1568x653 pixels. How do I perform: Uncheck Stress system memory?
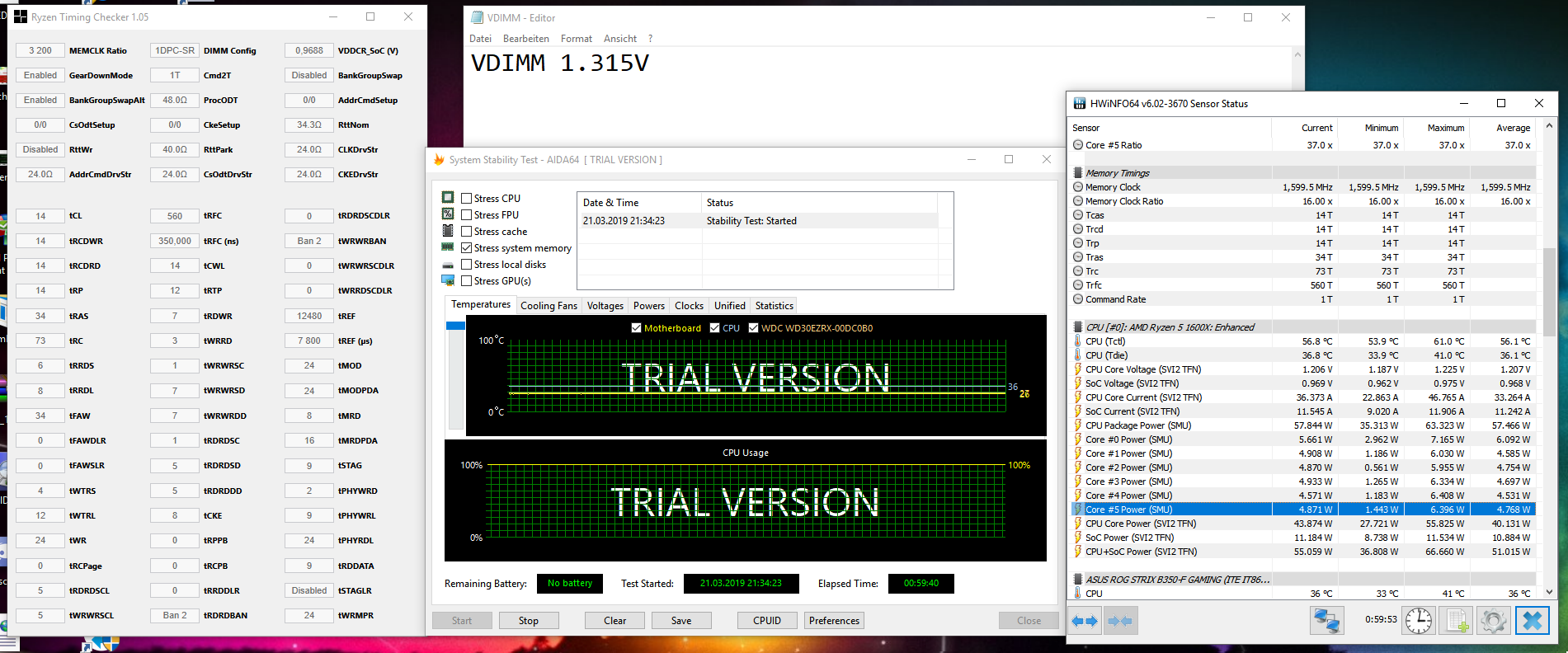coord(467,247)
